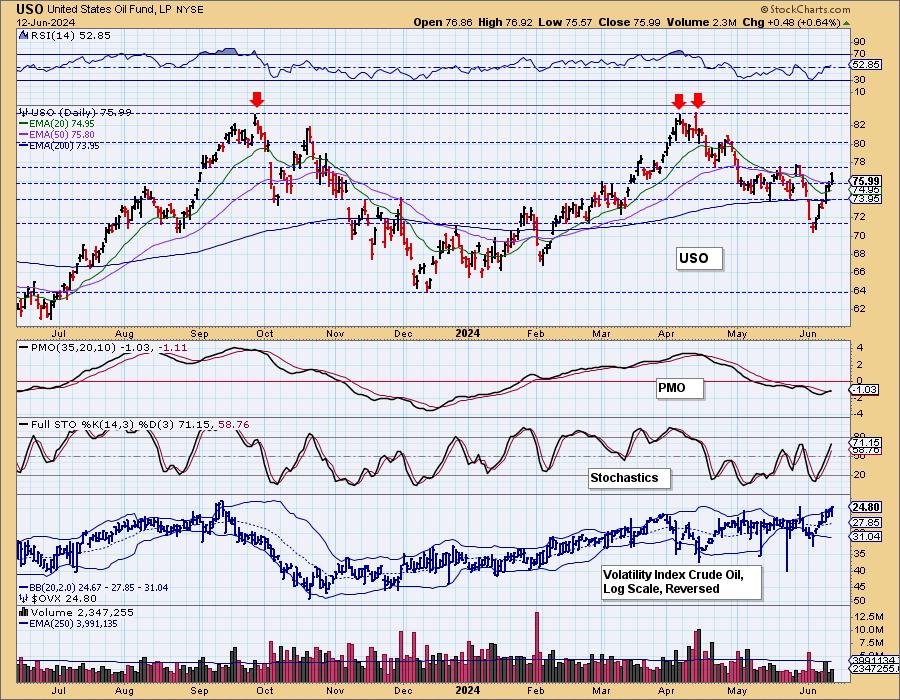This screenshot has height=700, width=900.
Task: Click the Apr month label below the price panel
Action: [x=666, y=334]
